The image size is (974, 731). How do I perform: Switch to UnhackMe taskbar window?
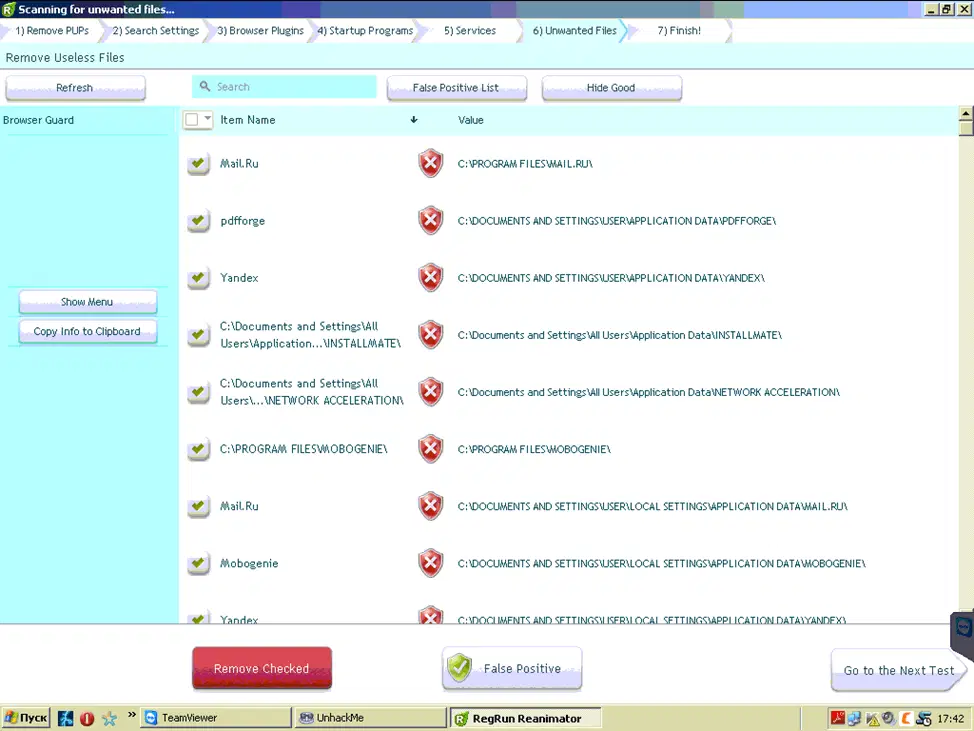tap(371, 718)
